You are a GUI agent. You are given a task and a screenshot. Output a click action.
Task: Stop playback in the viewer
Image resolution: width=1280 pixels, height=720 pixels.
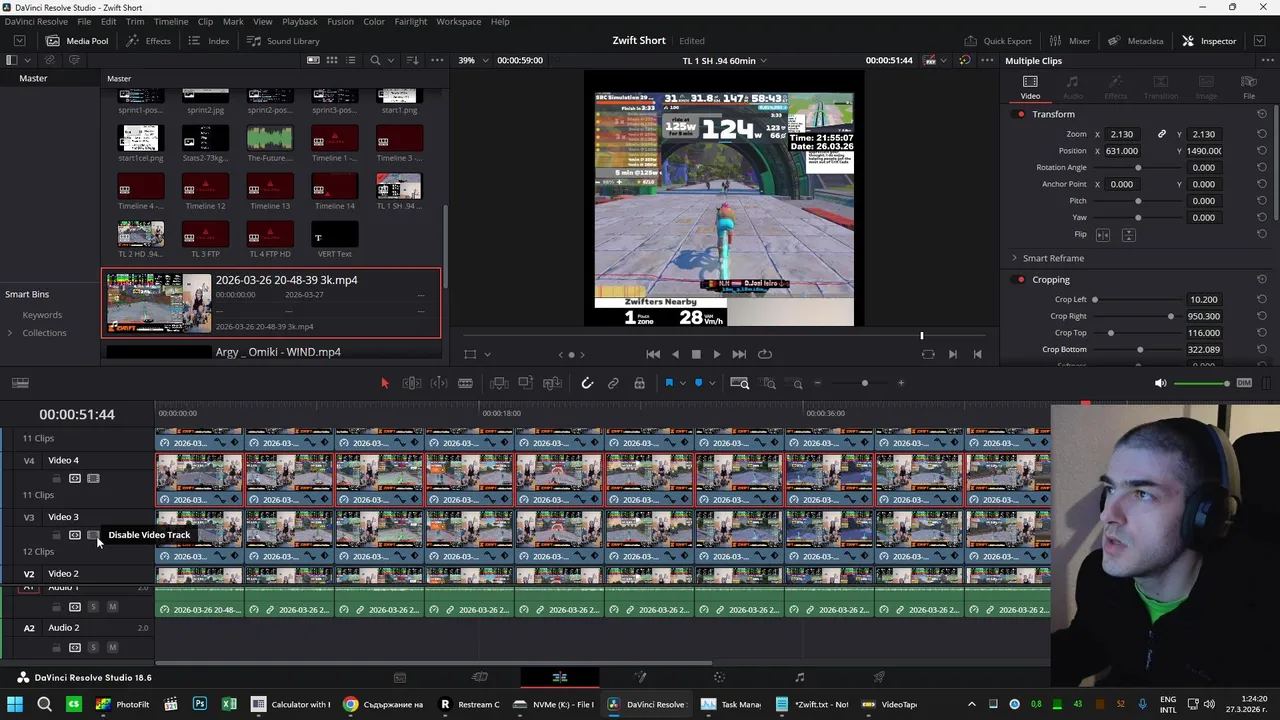point(696,354)
